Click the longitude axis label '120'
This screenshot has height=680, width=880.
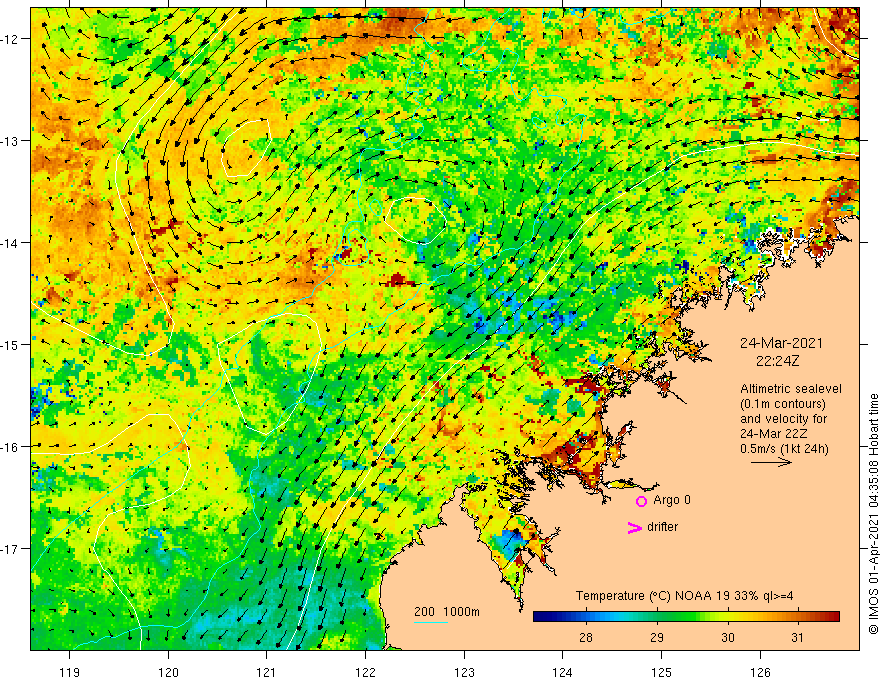click(x=168, y=672)
